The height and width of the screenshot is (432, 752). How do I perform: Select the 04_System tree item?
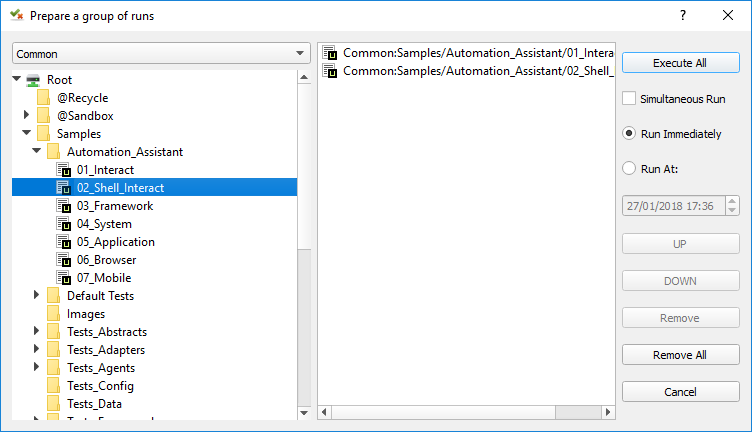pyautogui.click(x=104, y=223)
